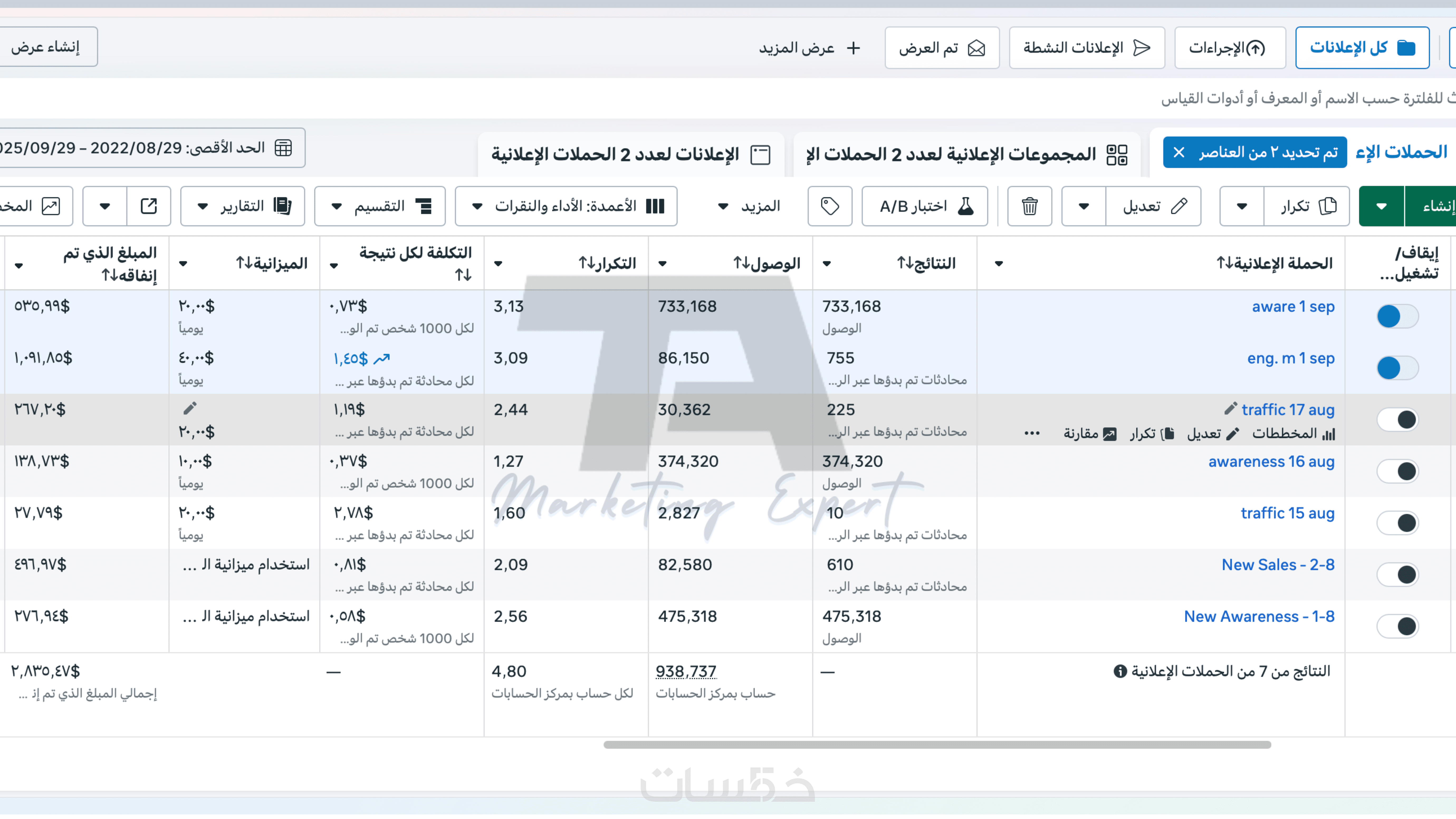Expand the export options dropdown arrow
Image resolution: width=1456 pixels, height=819 pixels.
coord(104,206)
